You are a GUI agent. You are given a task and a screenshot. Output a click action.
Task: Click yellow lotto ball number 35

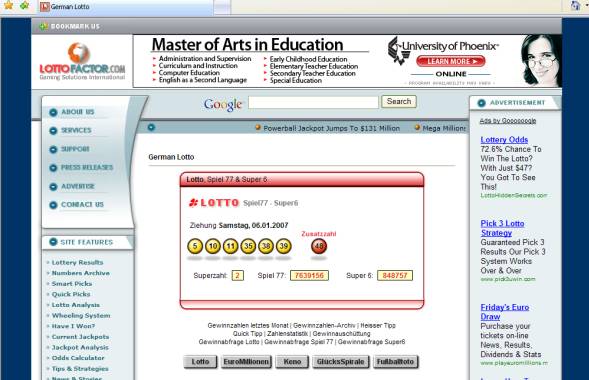(x=248, y=246)
